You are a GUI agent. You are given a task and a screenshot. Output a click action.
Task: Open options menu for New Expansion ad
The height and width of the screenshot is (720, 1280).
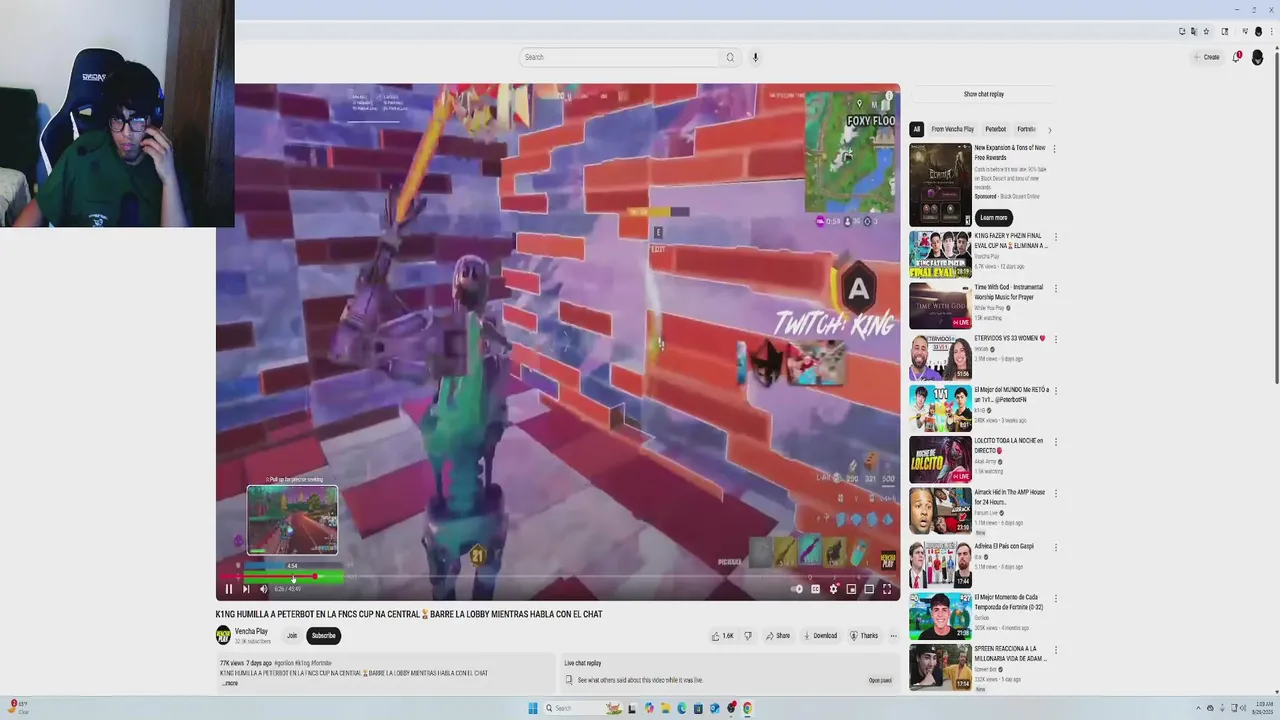1054,149
